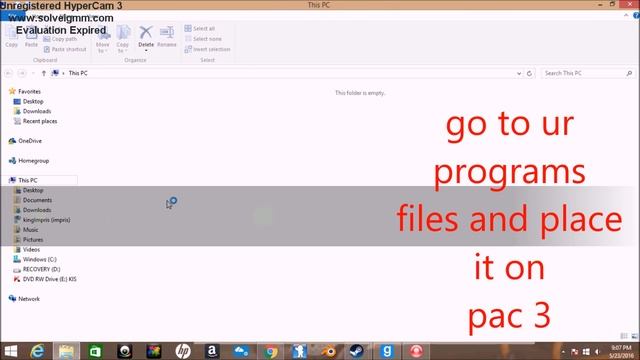Open Garry's Mod taskbar icon
The image size is (640, 360).
387,351
